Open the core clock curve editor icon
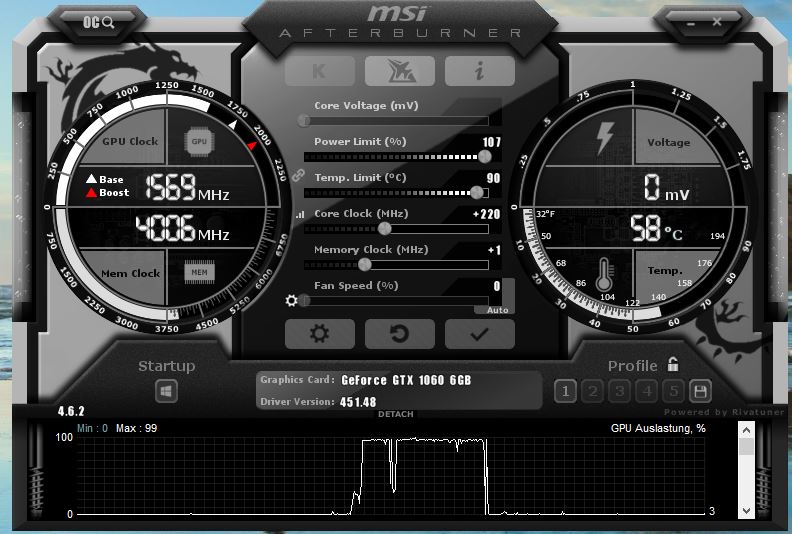Screen dimensions: 792x534 (301, 214)
